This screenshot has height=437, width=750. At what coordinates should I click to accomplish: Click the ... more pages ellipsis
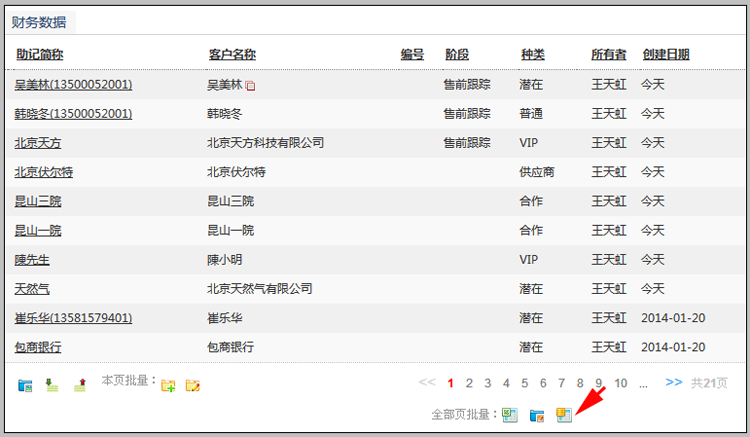point(643,385)
